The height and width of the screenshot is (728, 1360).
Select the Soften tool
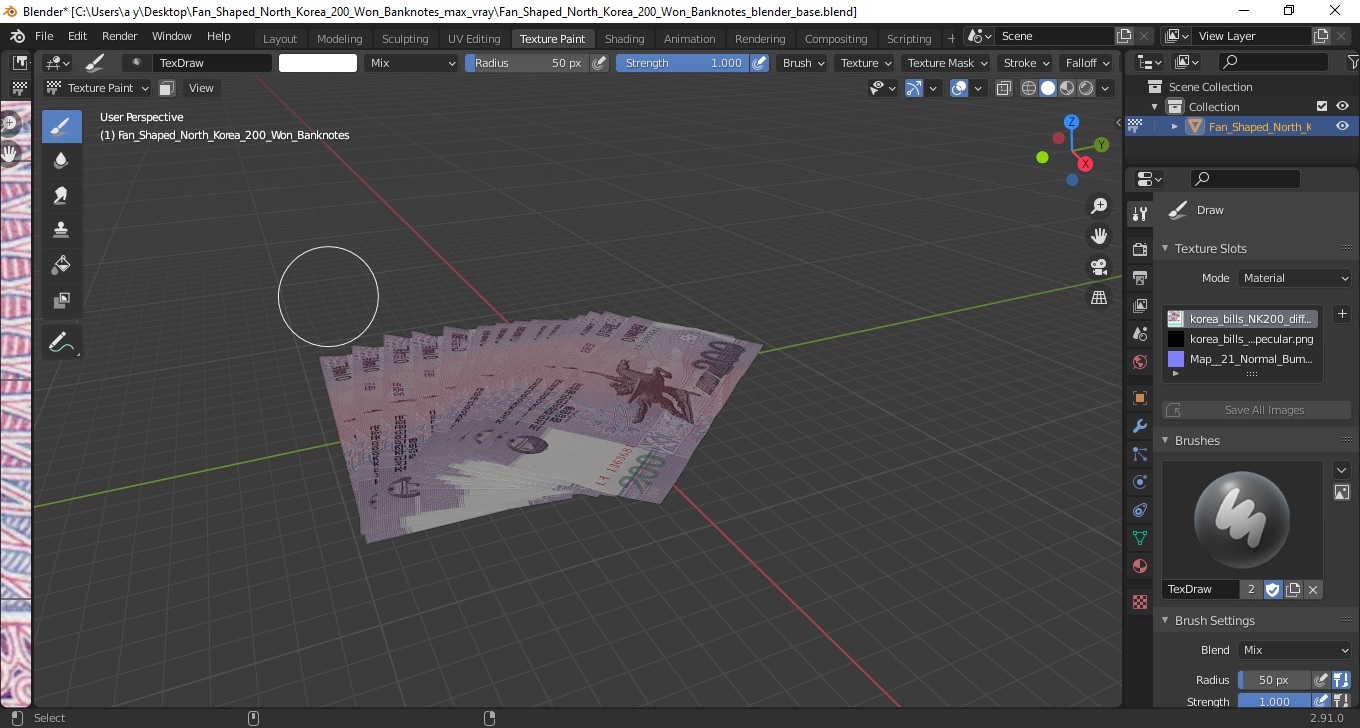coord(61,161)
